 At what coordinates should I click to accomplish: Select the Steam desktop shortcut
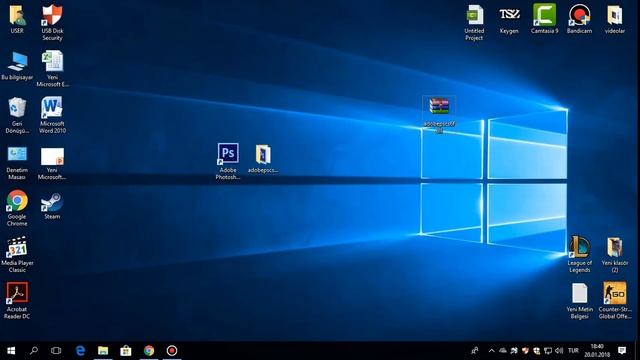click(52, 206)
